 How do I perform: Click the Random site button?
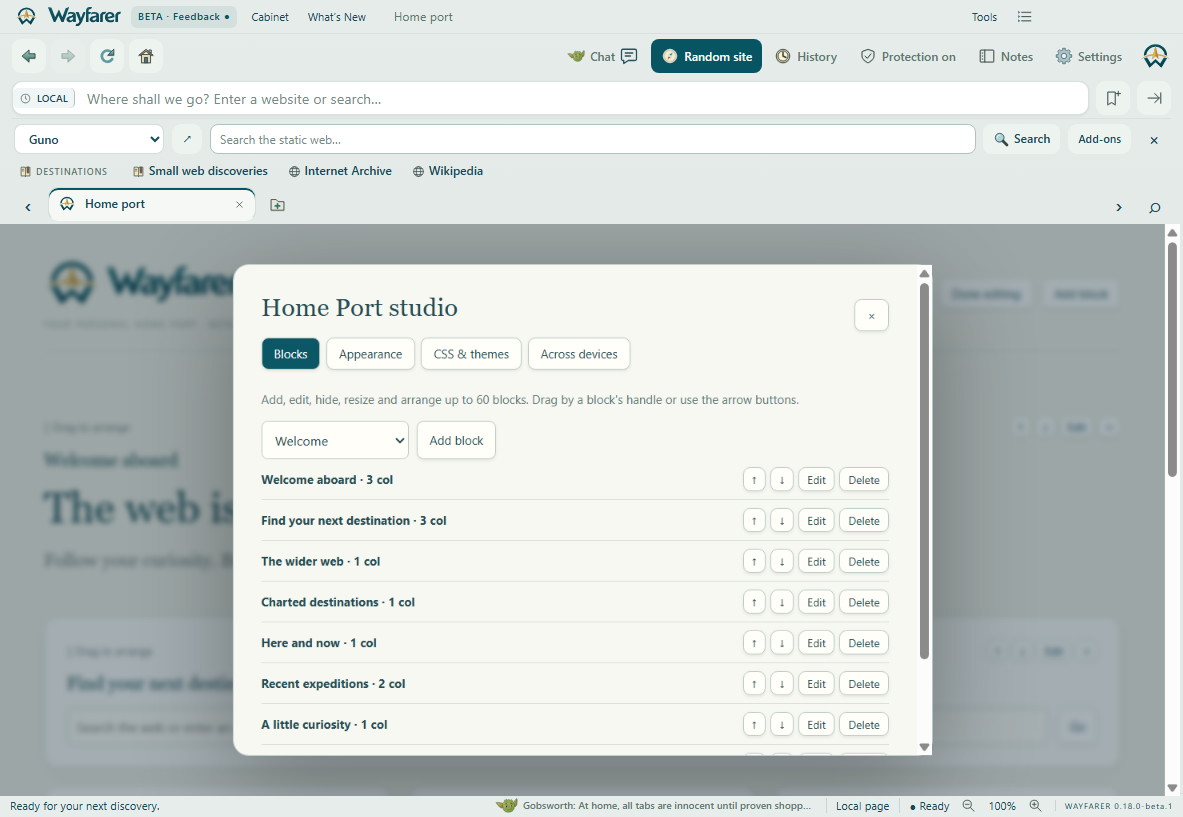click(706, 57)
